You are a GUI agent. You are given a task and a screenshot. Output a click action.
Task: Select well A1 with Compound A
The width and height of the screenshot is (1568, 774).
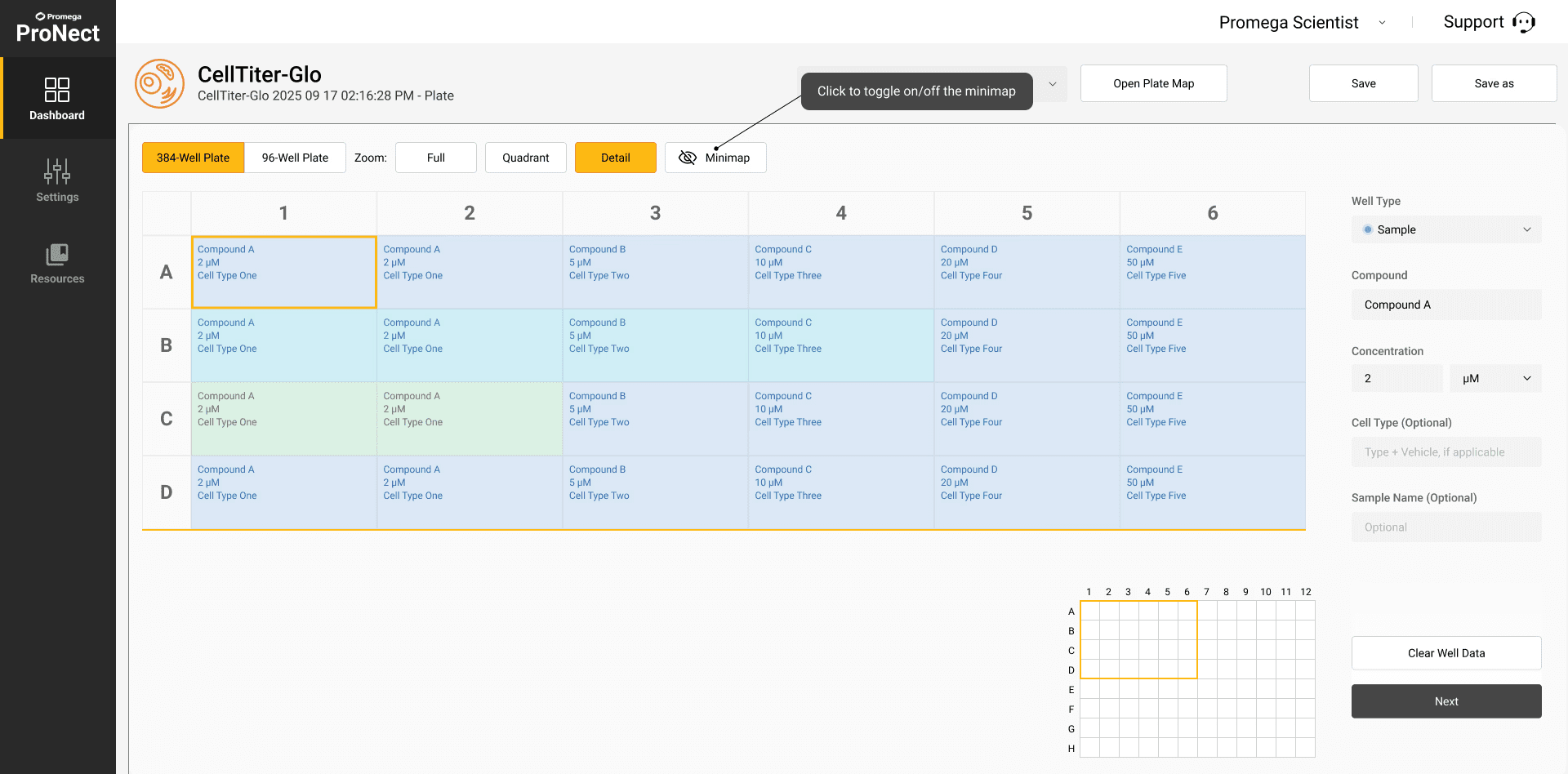click(x=283, y=272)
